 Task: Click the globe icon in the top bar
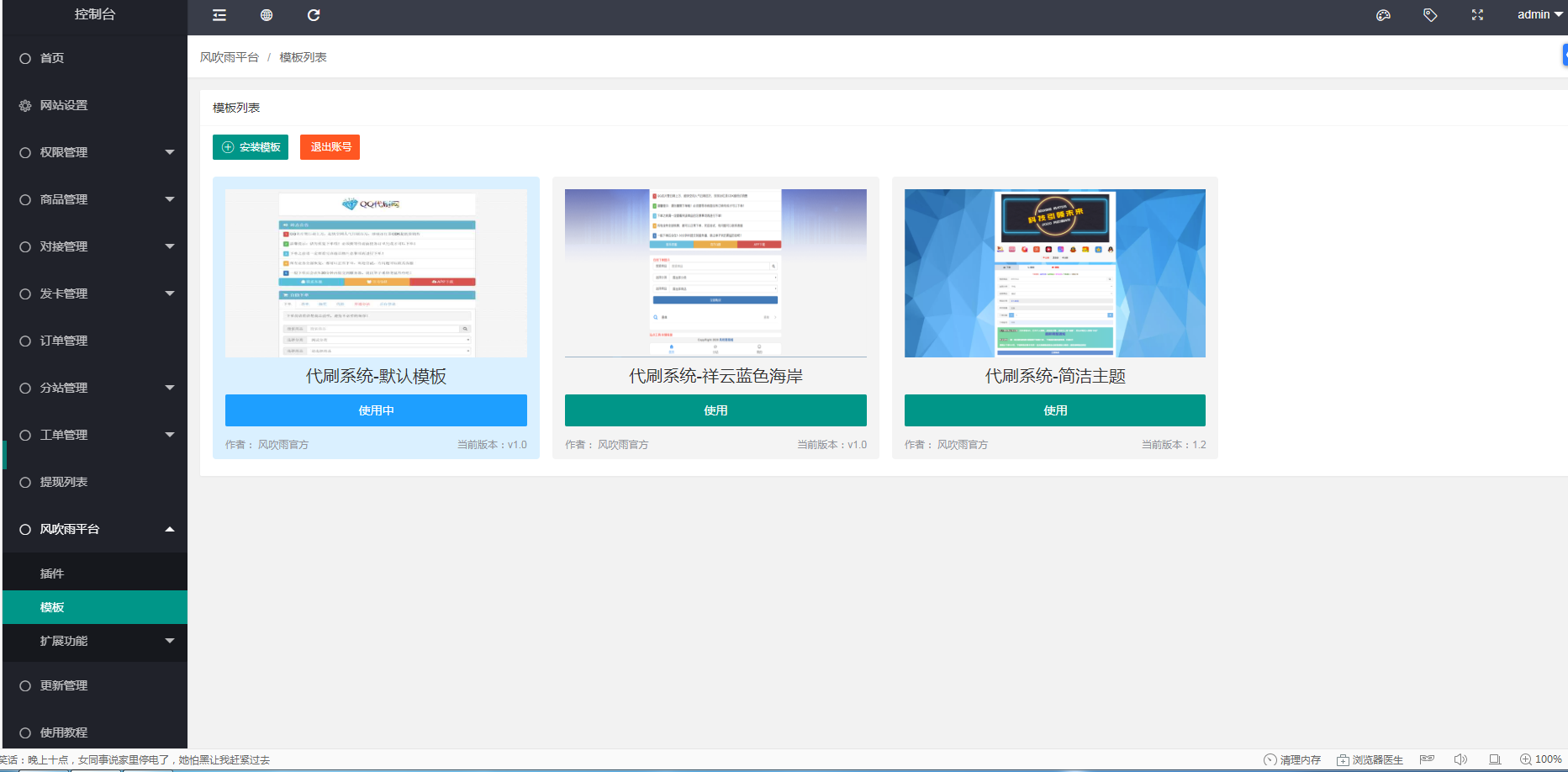coord(267,15)
